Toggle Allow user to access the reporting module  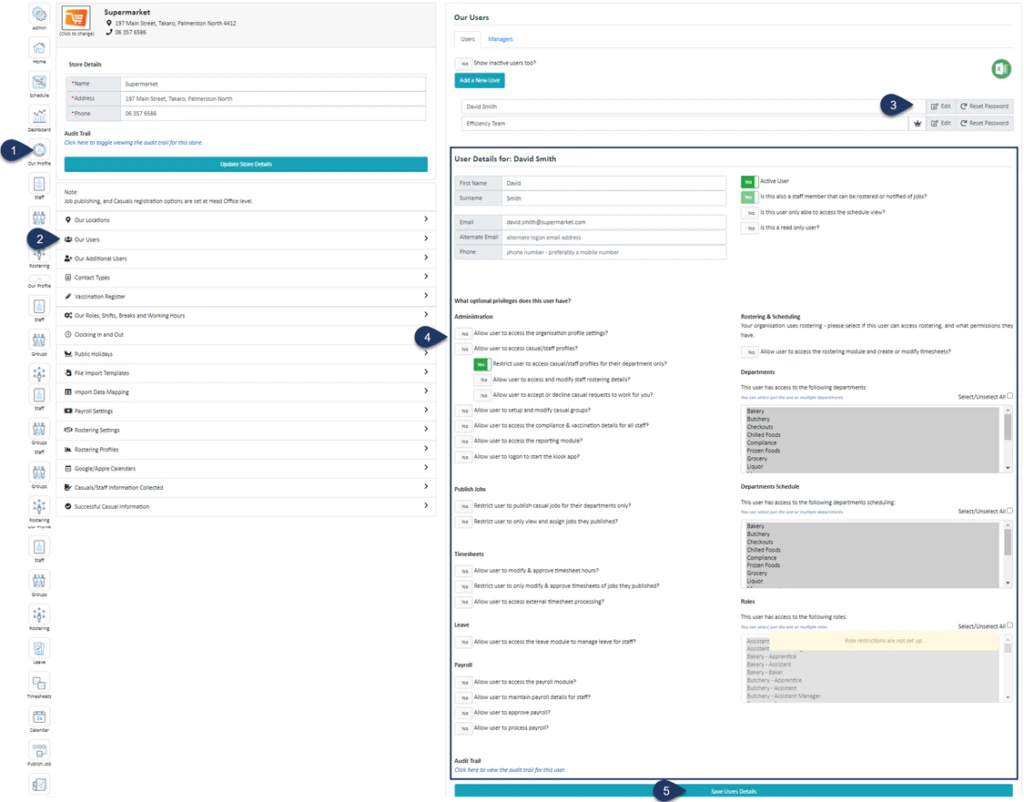[463, 441]
